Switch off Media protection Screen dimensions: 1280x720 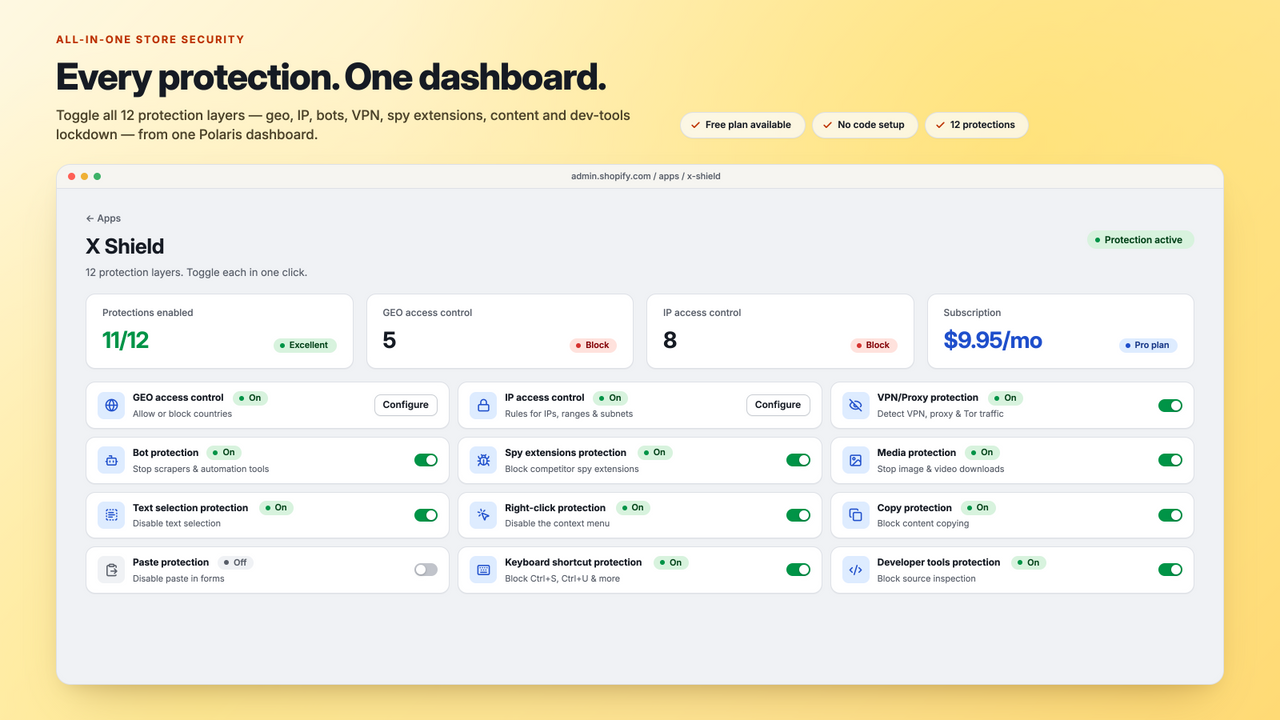[1170, 460]
